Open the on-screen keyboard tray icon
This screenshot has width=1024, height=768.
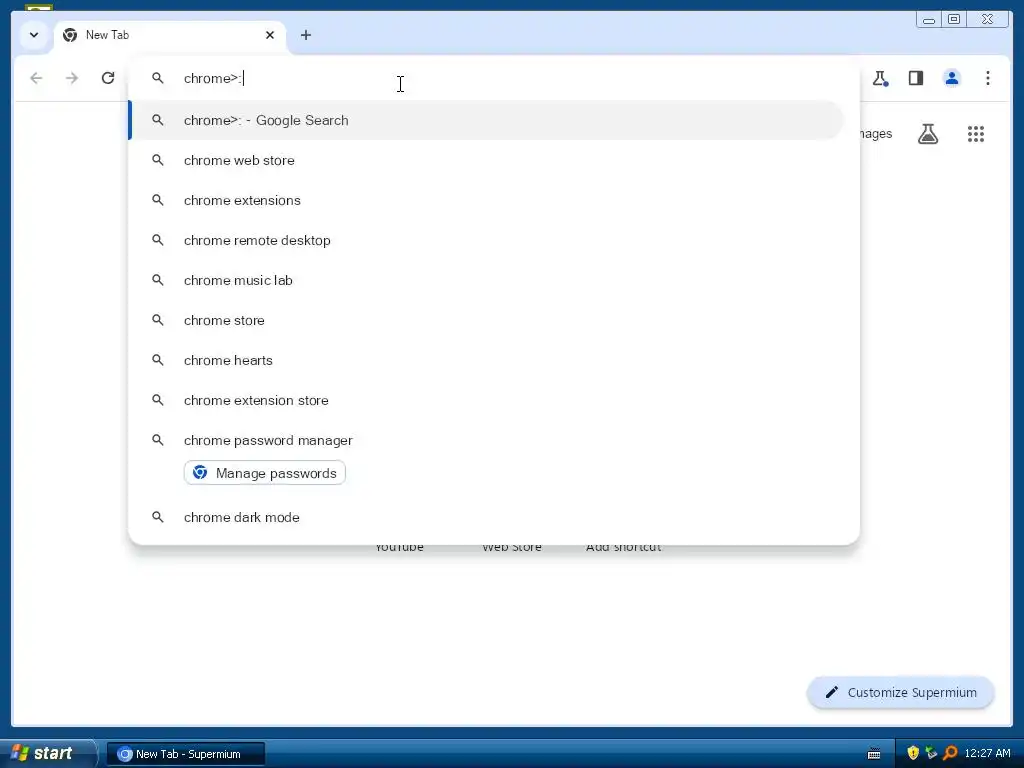pyautogui.click(x=874, y=754)
